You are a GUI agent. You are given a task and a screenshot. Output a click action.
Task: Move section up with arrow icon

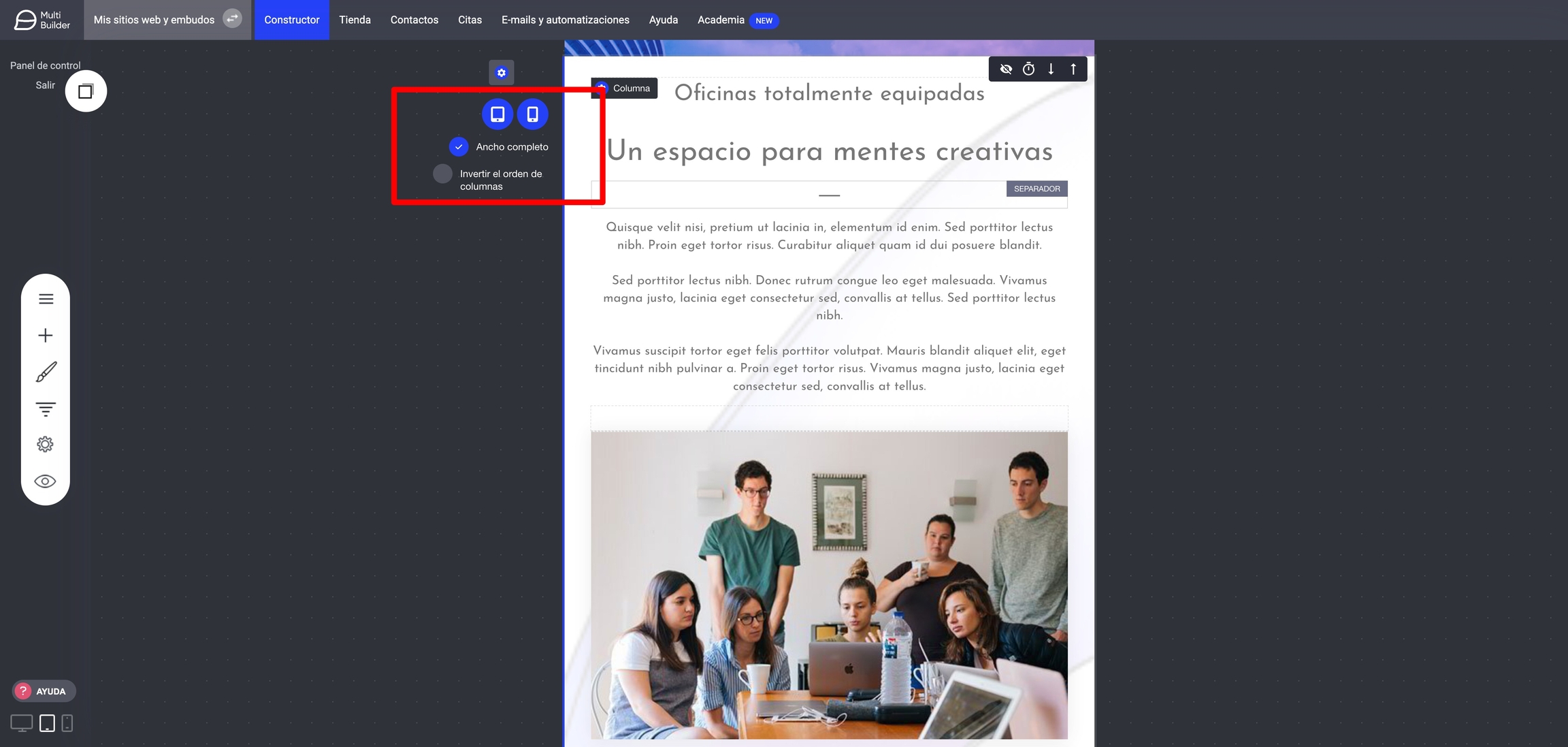point(1073,69)
